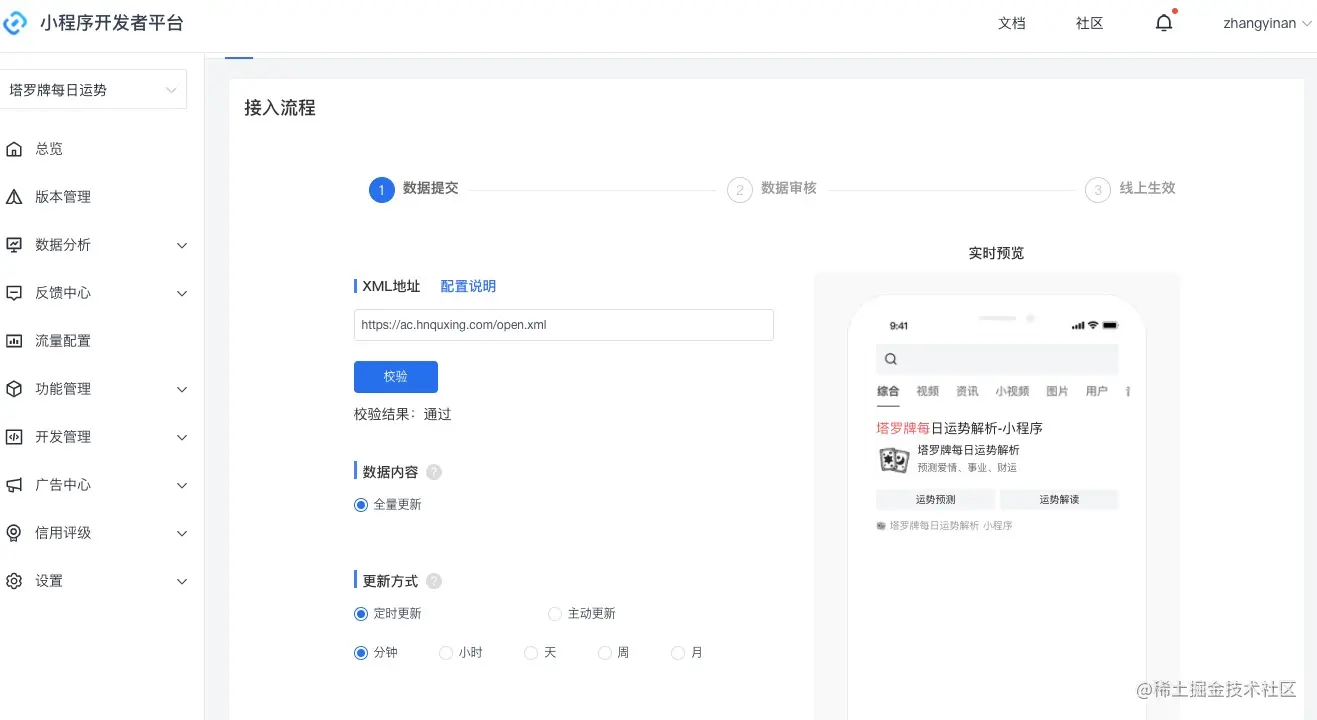1317x720 pixels.
Task: Click the 设置 gear icon
Action: [14, 581]
